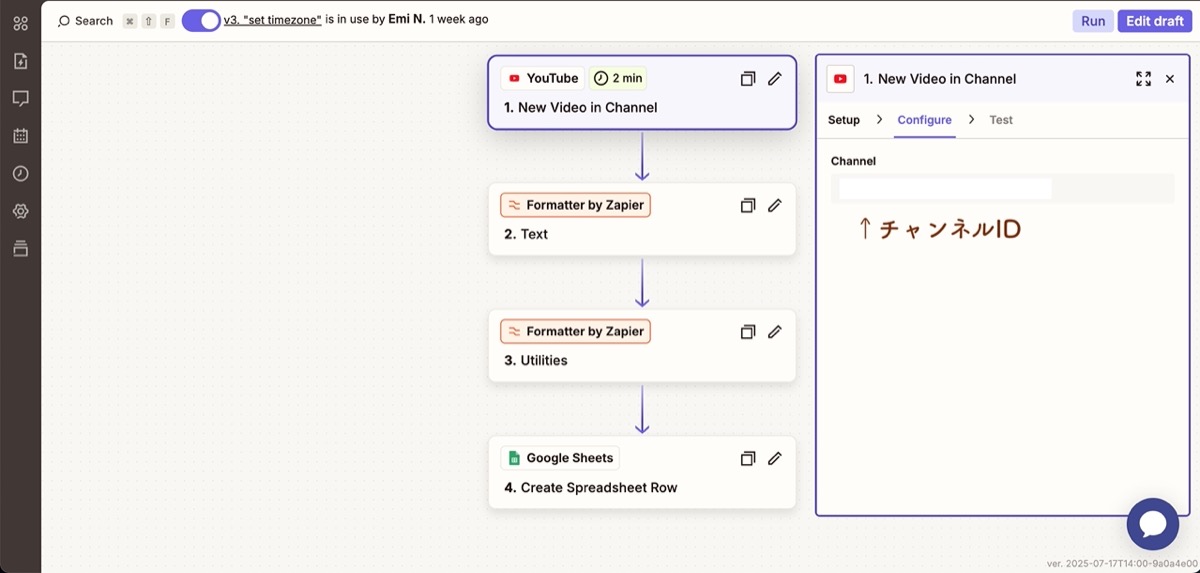Toggle the Zap on/off switch
Image resolution: width=1200 pixels, height=573 pixels.
pyautogui.click(x=201, y=20)
